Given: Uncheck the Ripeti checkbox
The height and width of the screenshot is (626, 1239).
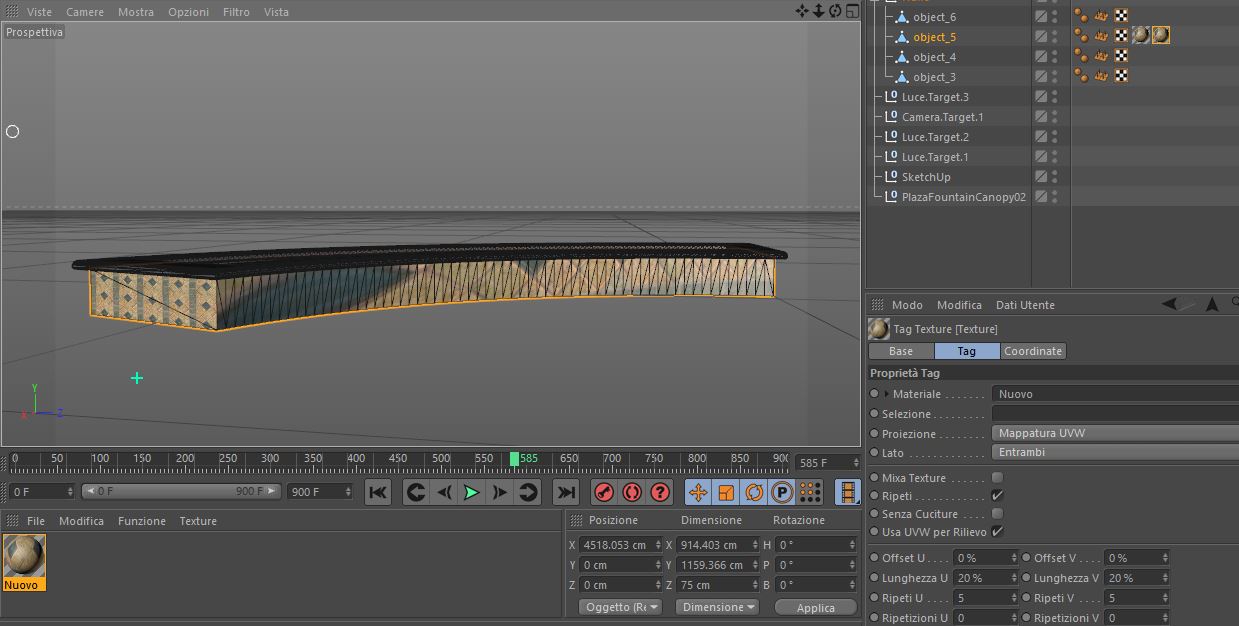Looking at the screenshot, I should 997,496.
